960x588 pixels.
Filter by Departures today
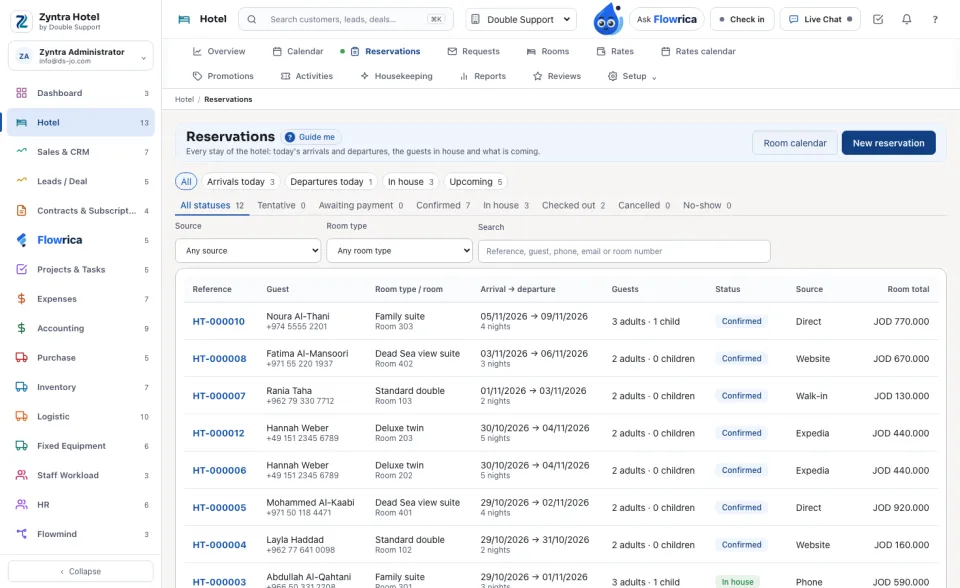(x=331, y=182)
